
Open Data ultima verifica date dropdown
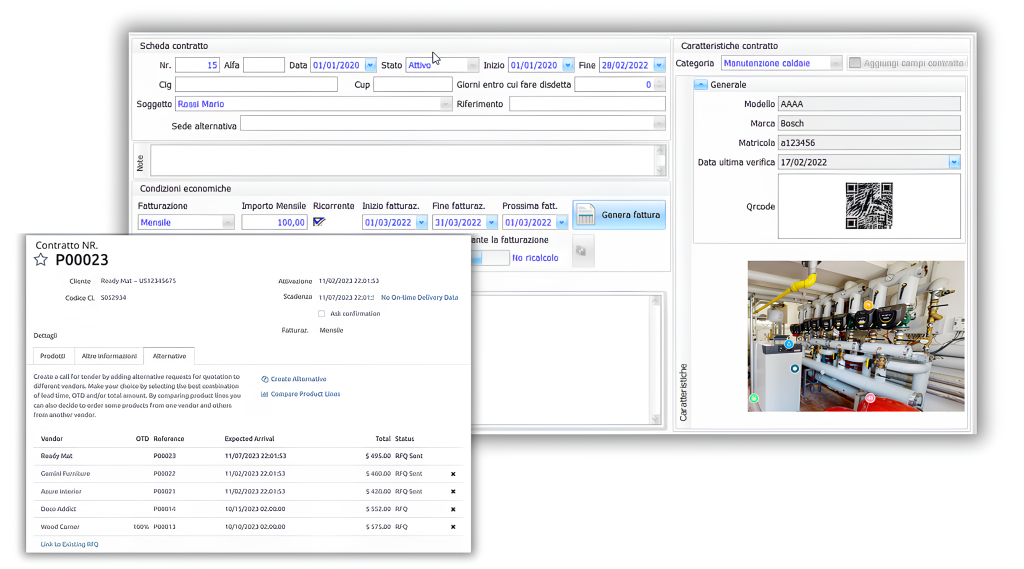pyautogui.click(x=954, y=162)
